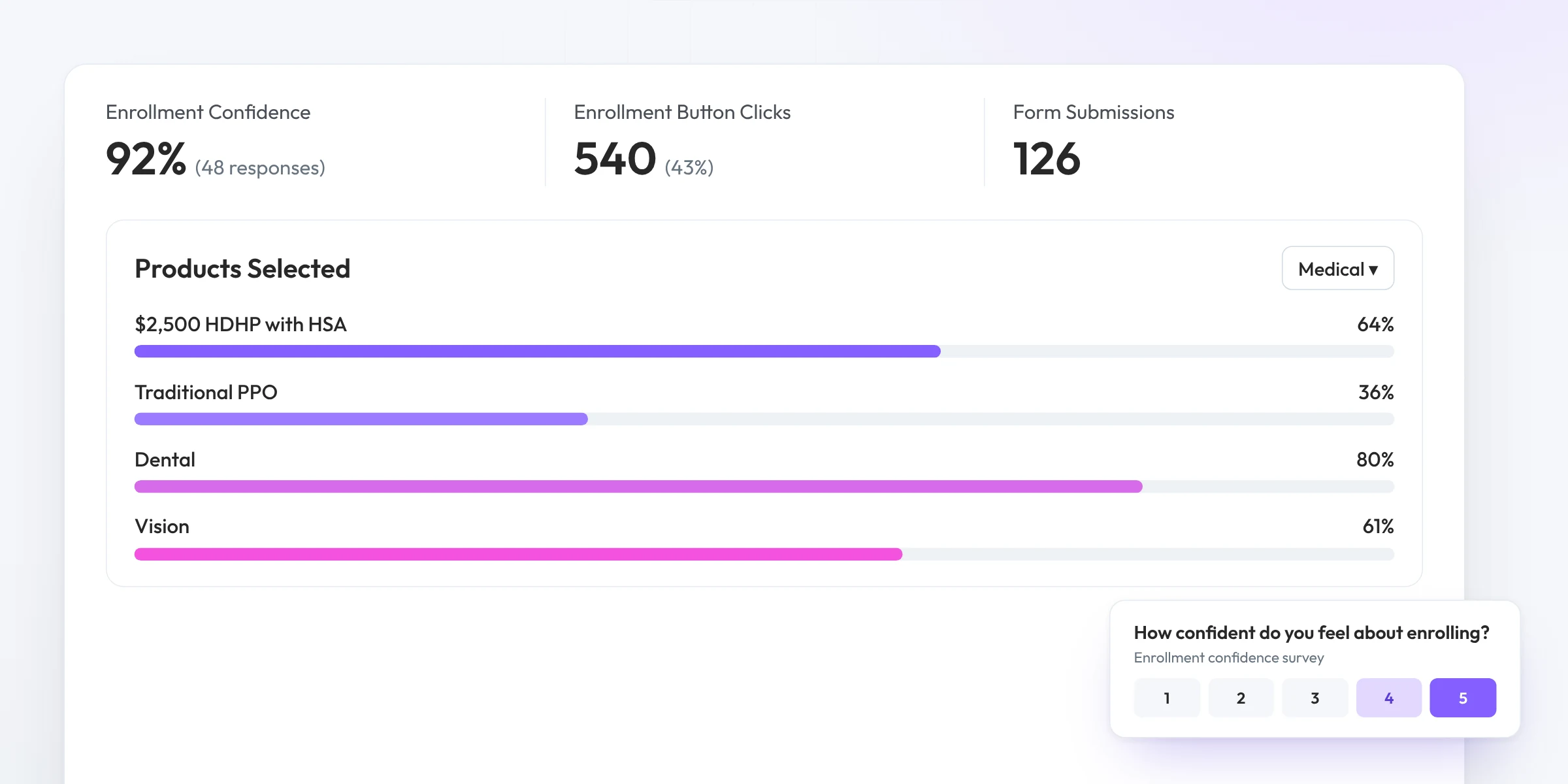
Task: Click the Dental label
Action: click(x=165, y=459)
